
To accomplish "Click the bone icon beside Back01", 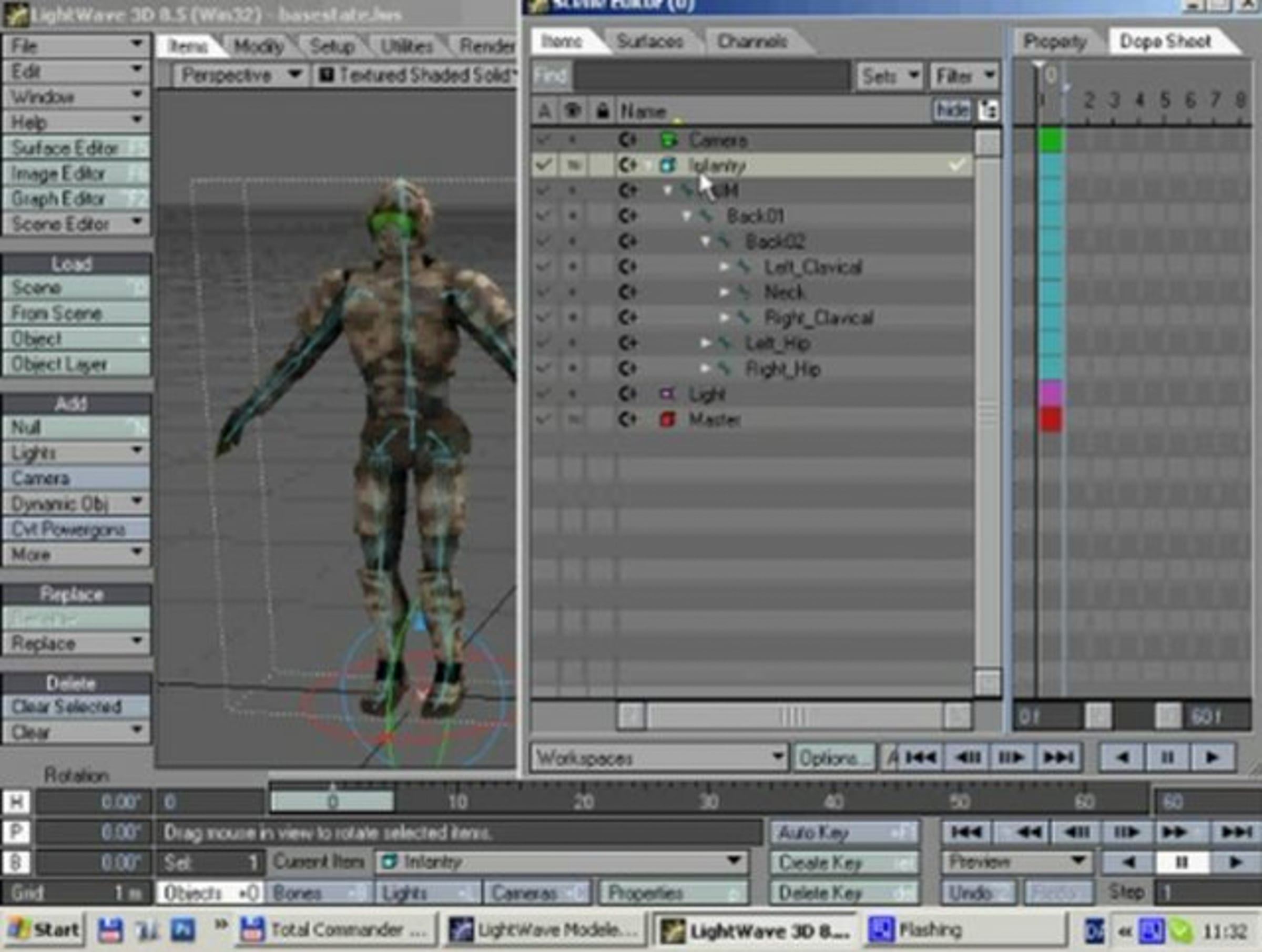I will [707, 216].
